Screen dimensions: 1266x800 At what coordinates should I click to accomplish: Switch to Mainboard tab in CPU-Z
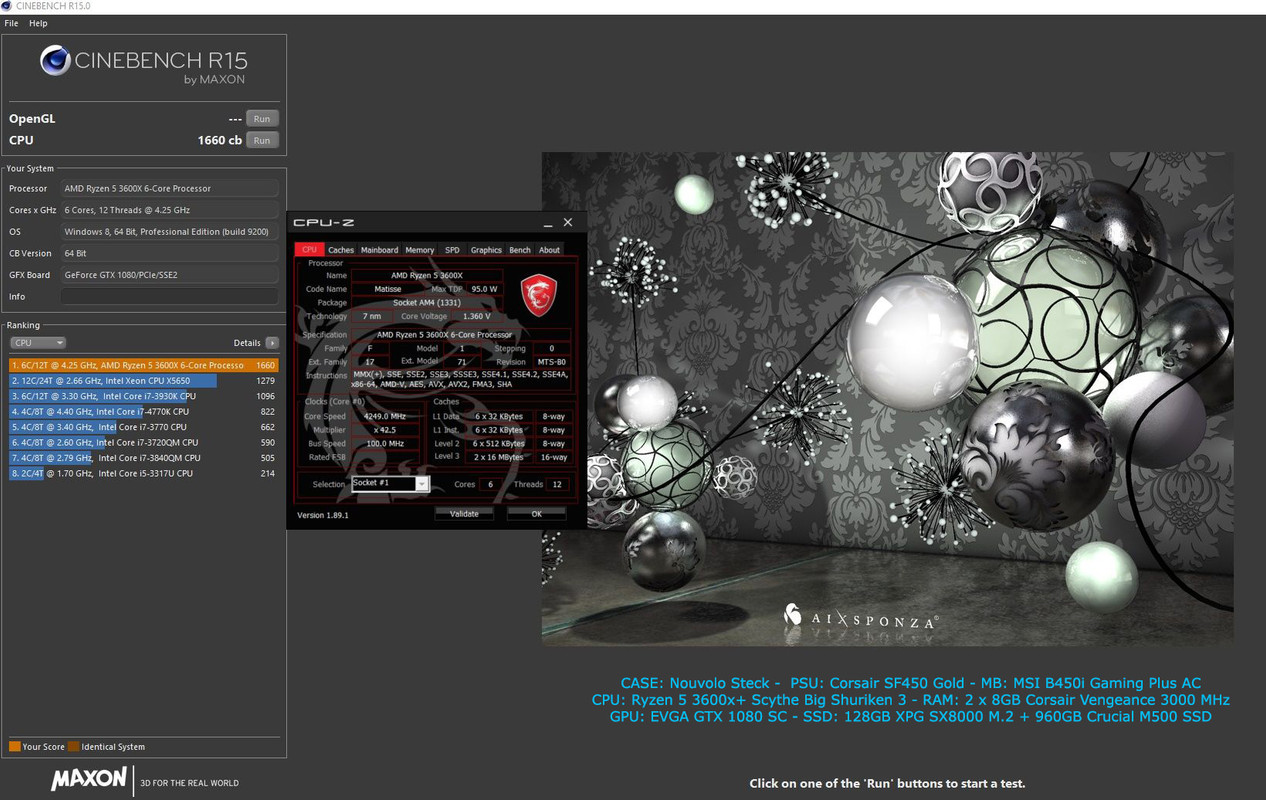(379, 250)
